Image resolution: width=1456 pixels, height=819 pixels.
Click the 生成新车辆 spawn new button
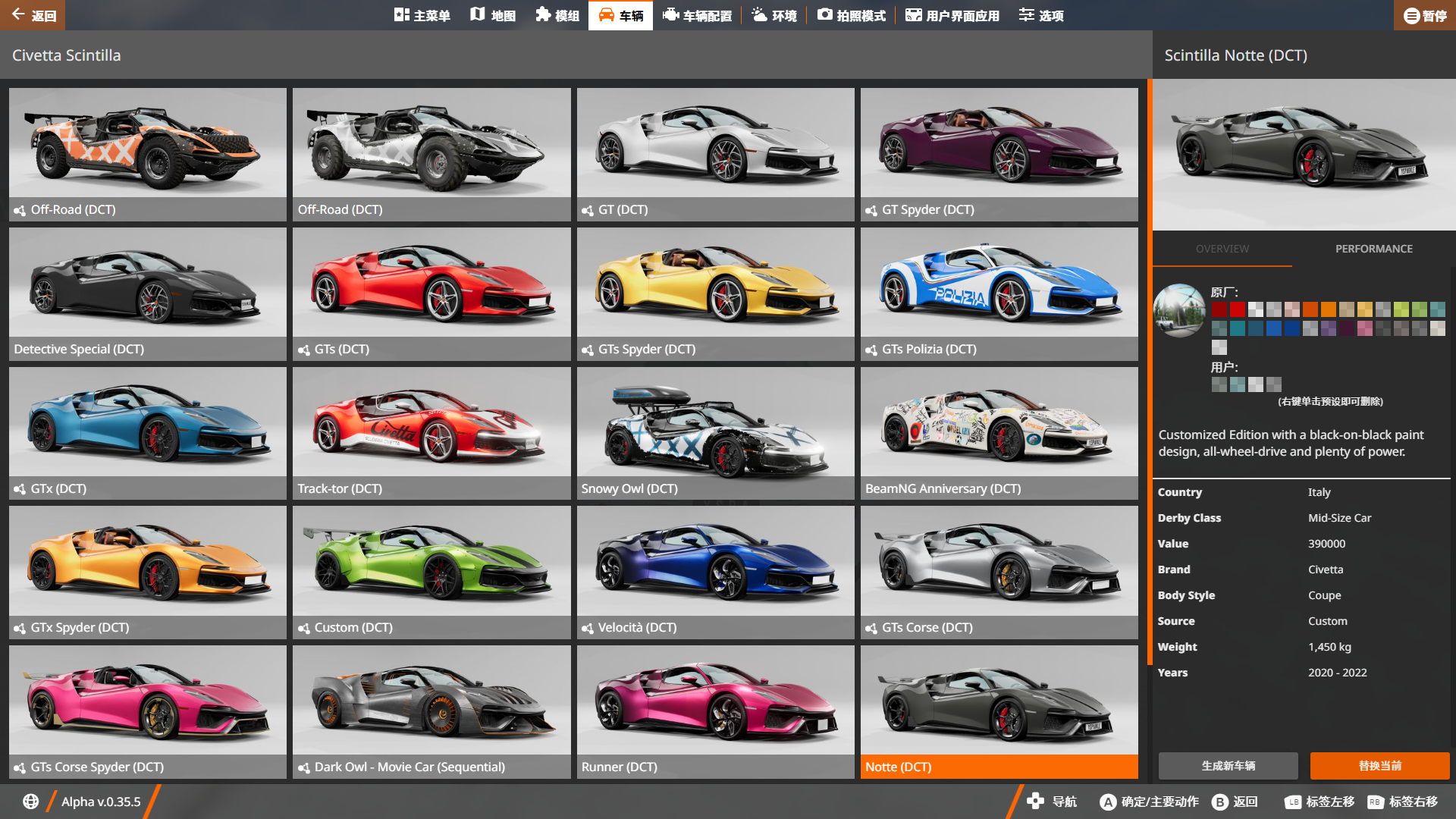click(x=1228, y=766)
